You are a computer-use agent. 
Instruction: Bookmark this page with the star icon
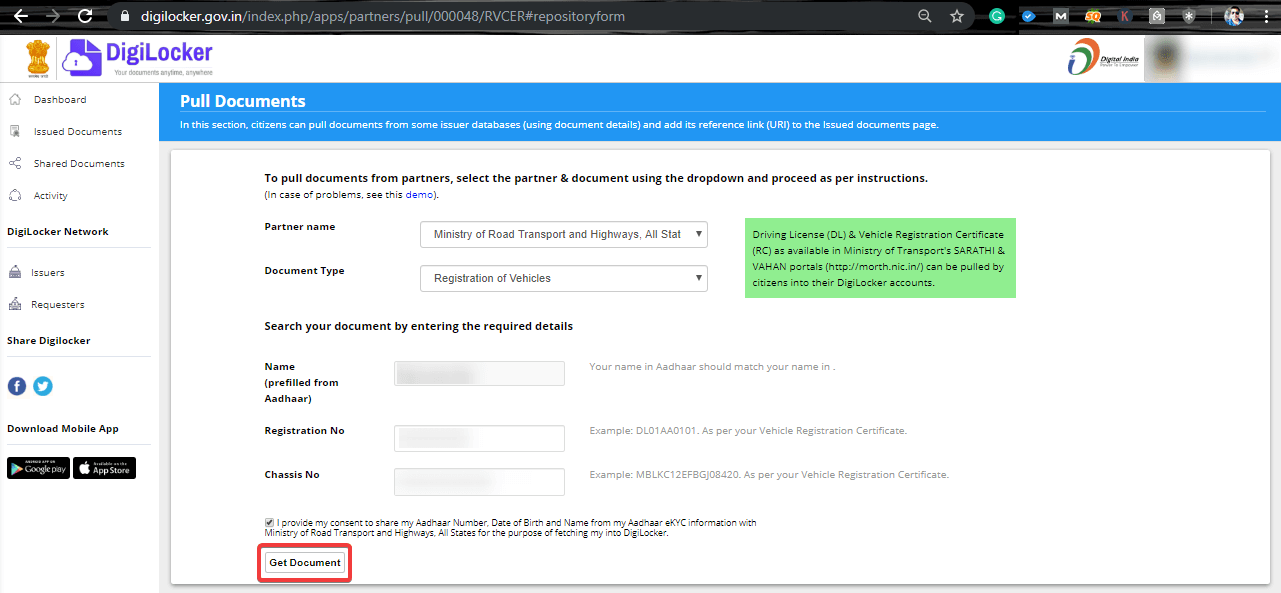pos(955,15)
